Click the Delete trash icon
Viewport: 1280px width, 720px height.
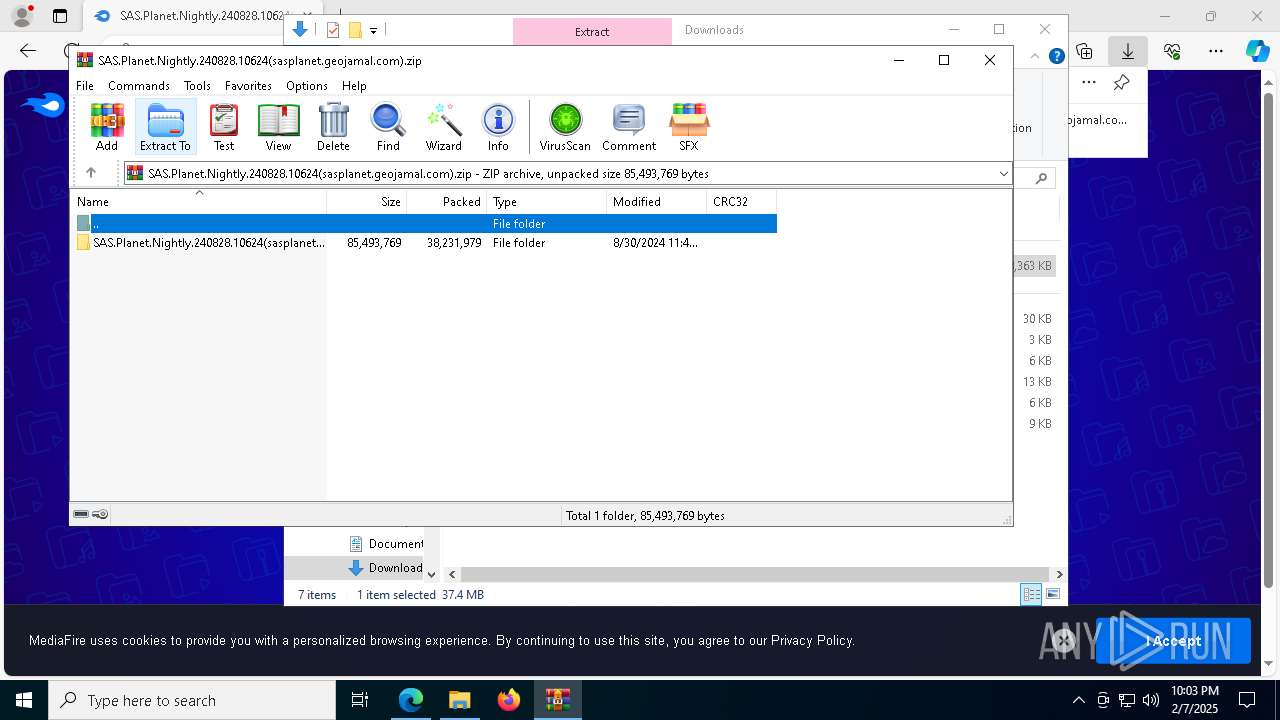[x=333, y=127]
